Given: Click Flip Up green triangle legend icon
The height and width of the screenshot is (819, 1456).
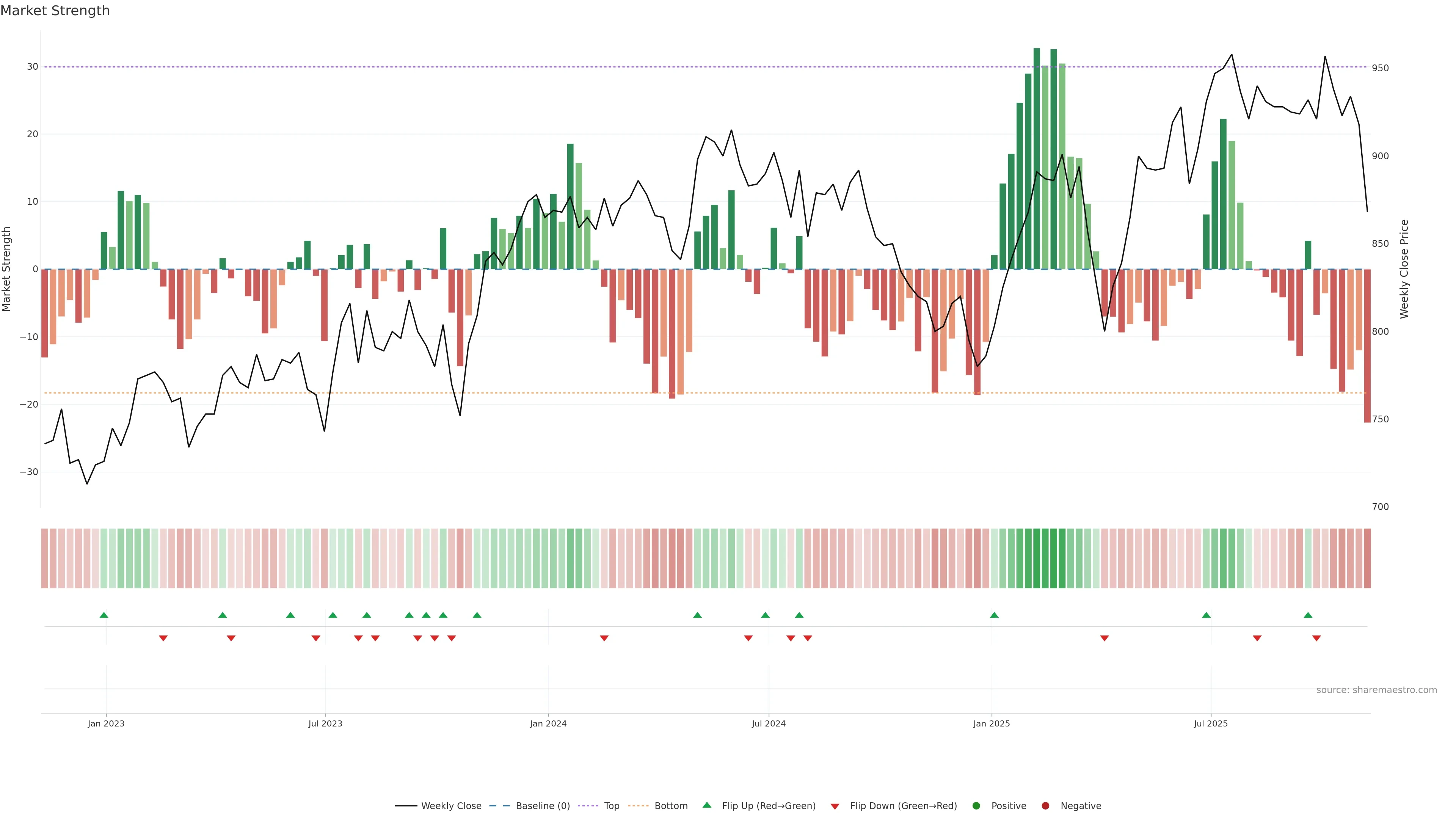Looking at the screenshot, I should [x=706, y=805].
